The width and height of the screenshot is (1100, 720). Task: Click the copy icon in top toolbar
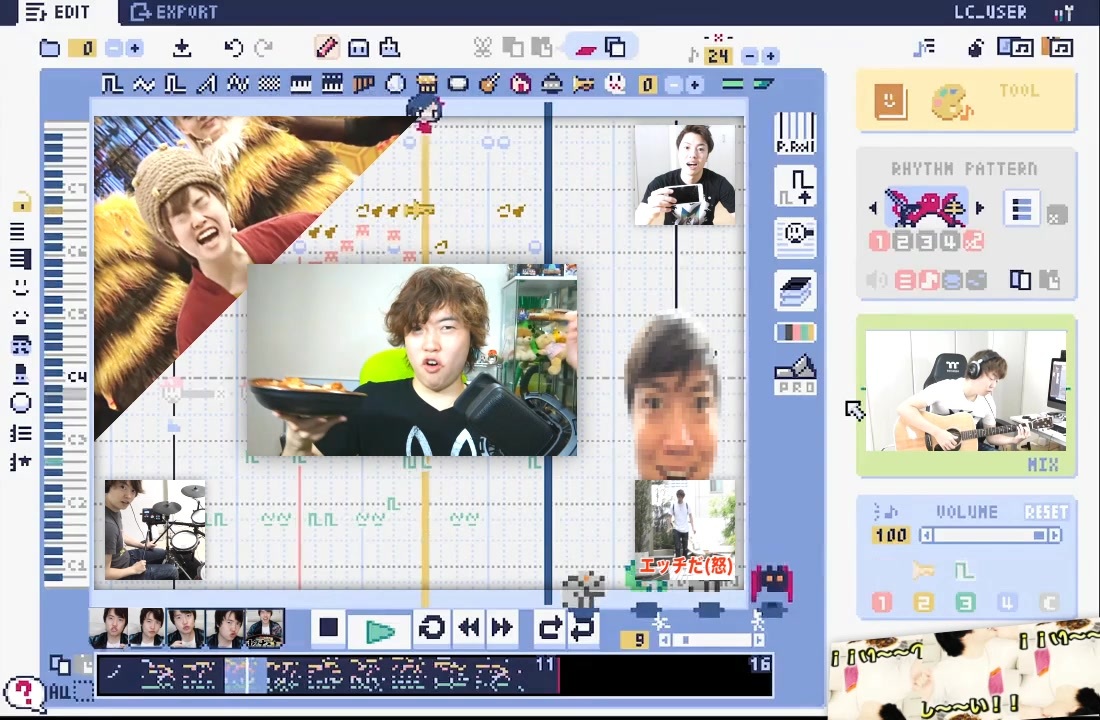[514, 48]
